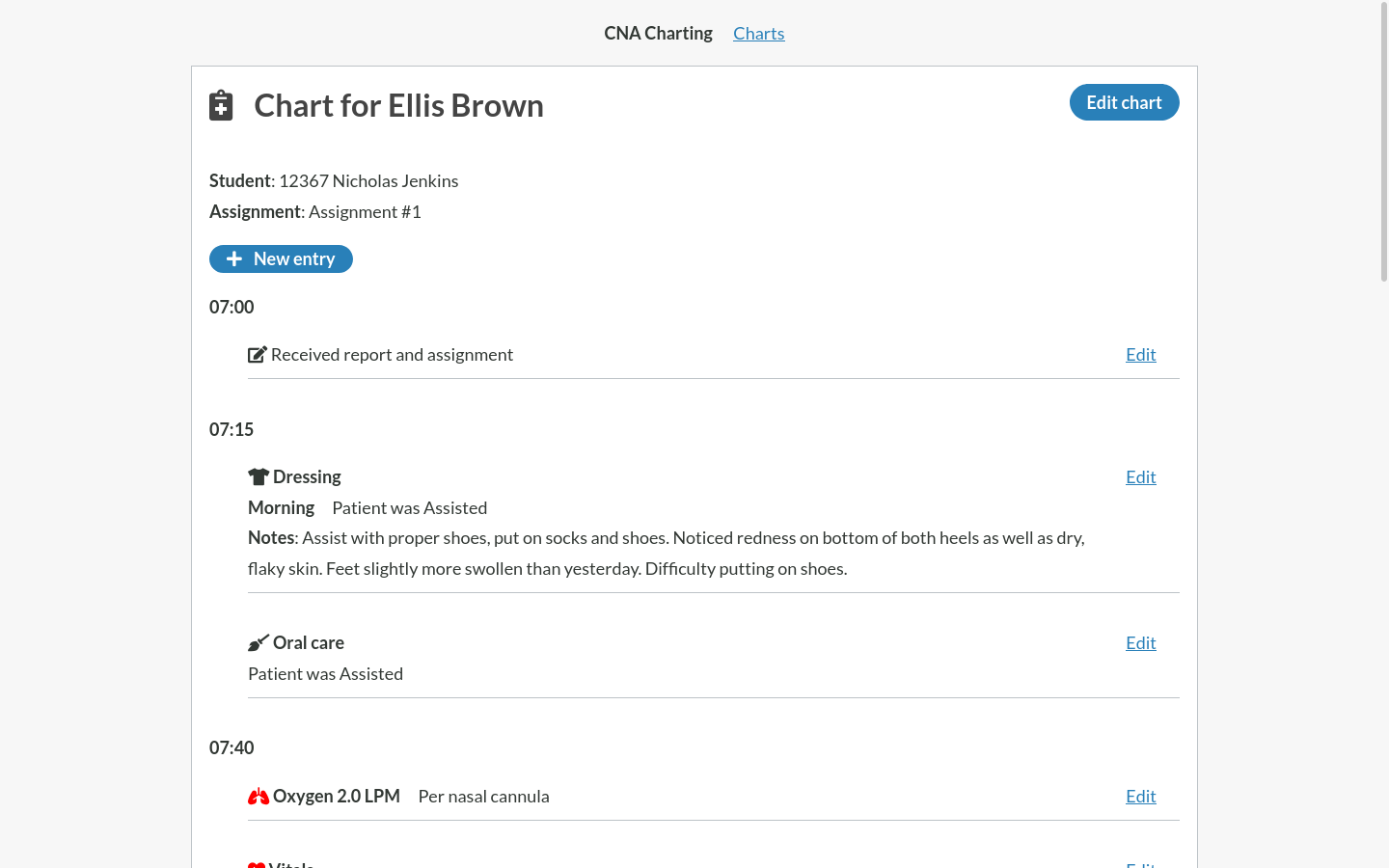Click the 07:15 time heading

[x=231, y=429]
